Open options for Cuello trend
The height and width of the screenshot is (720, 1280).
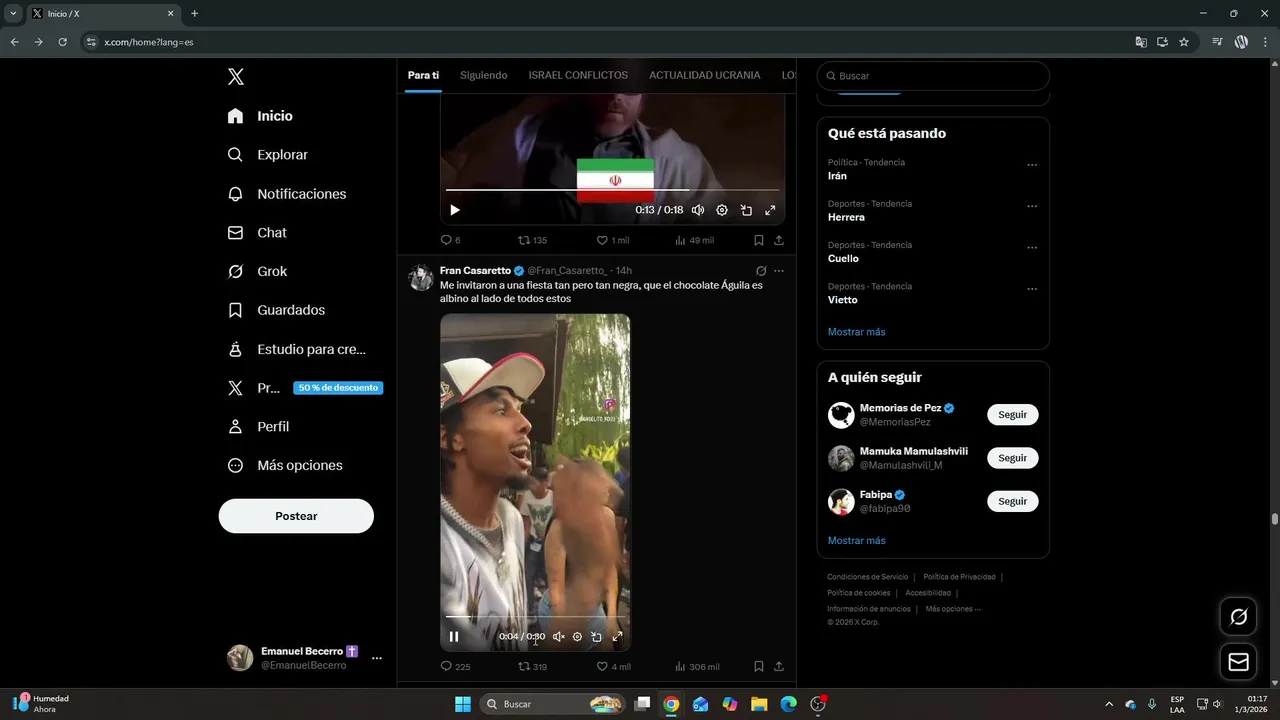click(1032, 248)
